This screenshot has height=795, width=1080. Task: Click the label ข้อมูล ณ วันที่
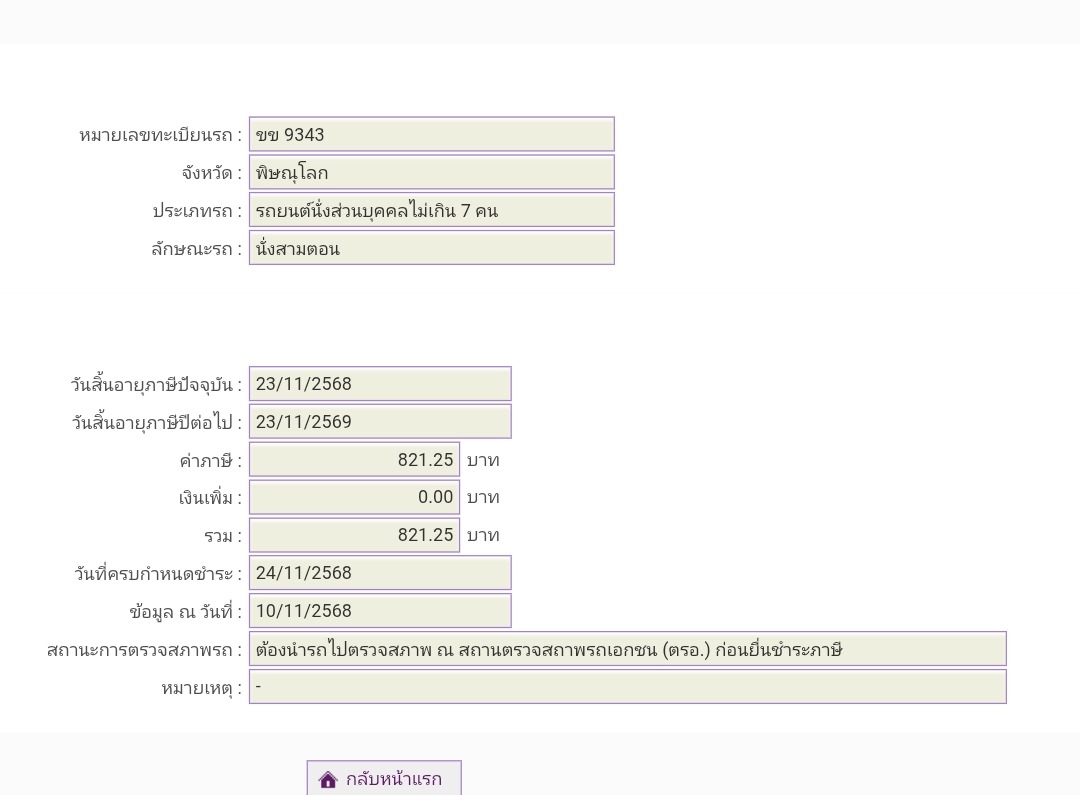185,612
